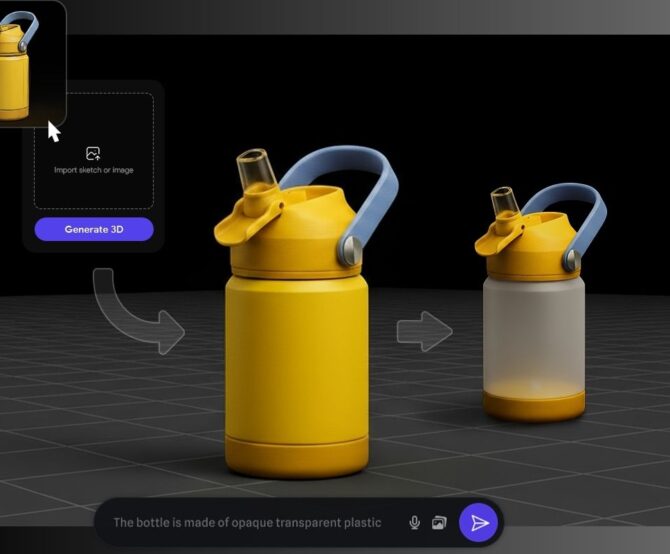
Task: Click the microphone voice input icon
Action: 414,523
